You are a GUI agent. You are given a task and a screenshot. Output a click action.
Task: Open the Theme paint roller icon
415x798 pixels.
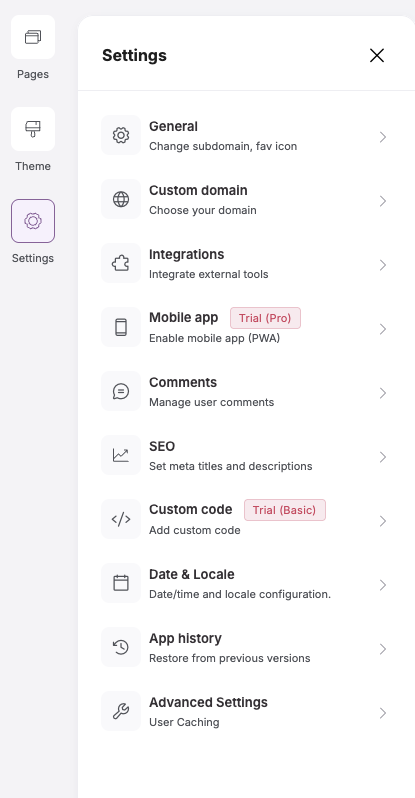pos(33,129)
